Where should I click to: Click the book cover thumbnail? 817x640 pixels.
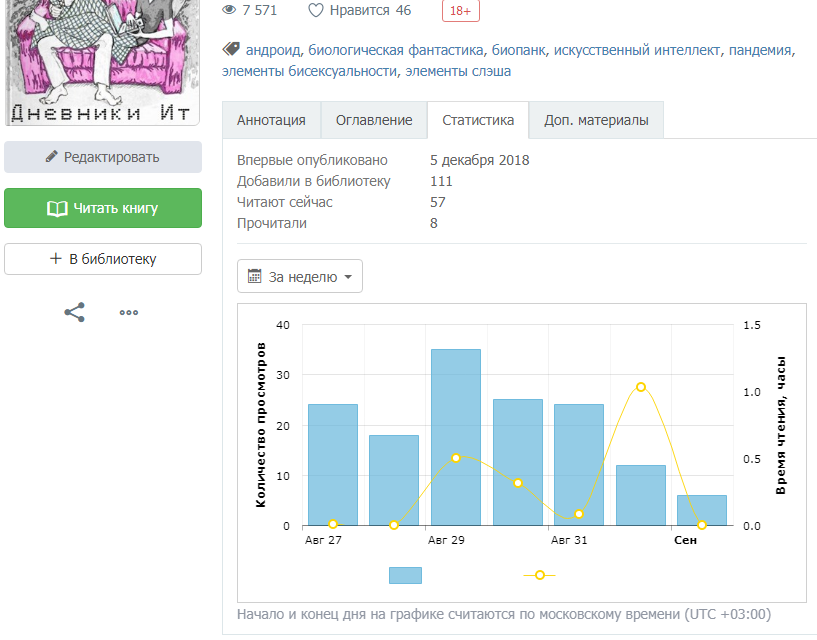tap(103, 60)
